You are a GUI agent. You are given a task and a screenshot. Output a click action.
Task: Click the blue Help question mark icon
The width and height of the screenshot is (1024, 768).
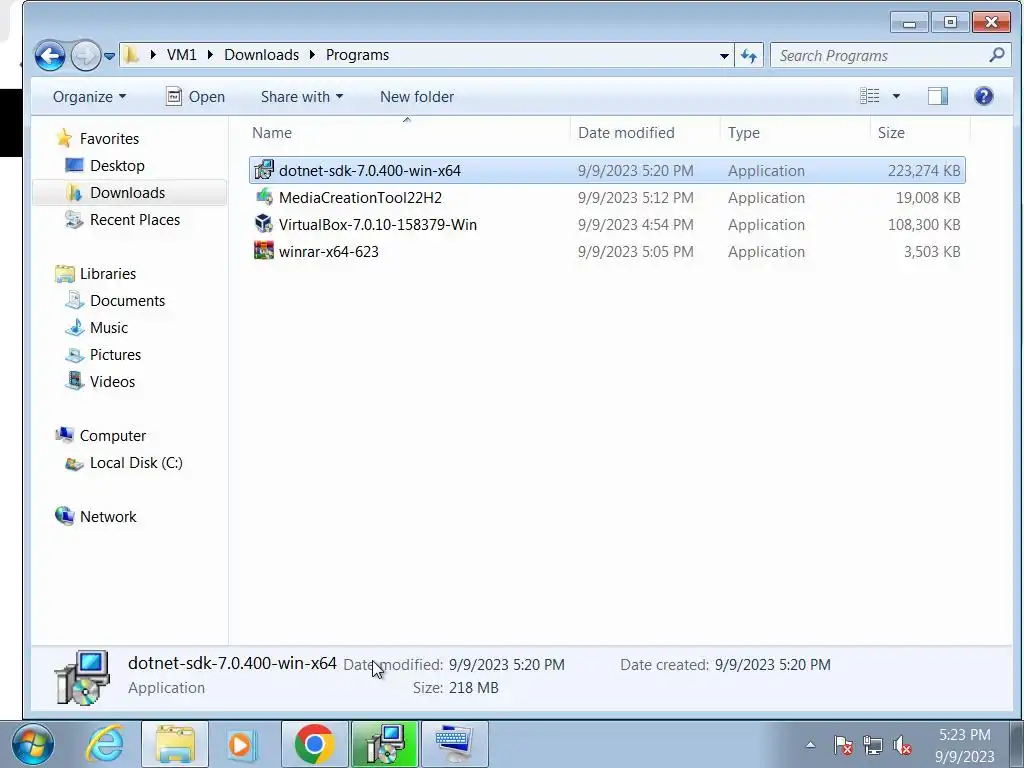pyautogui.click(x=984, y=96)
